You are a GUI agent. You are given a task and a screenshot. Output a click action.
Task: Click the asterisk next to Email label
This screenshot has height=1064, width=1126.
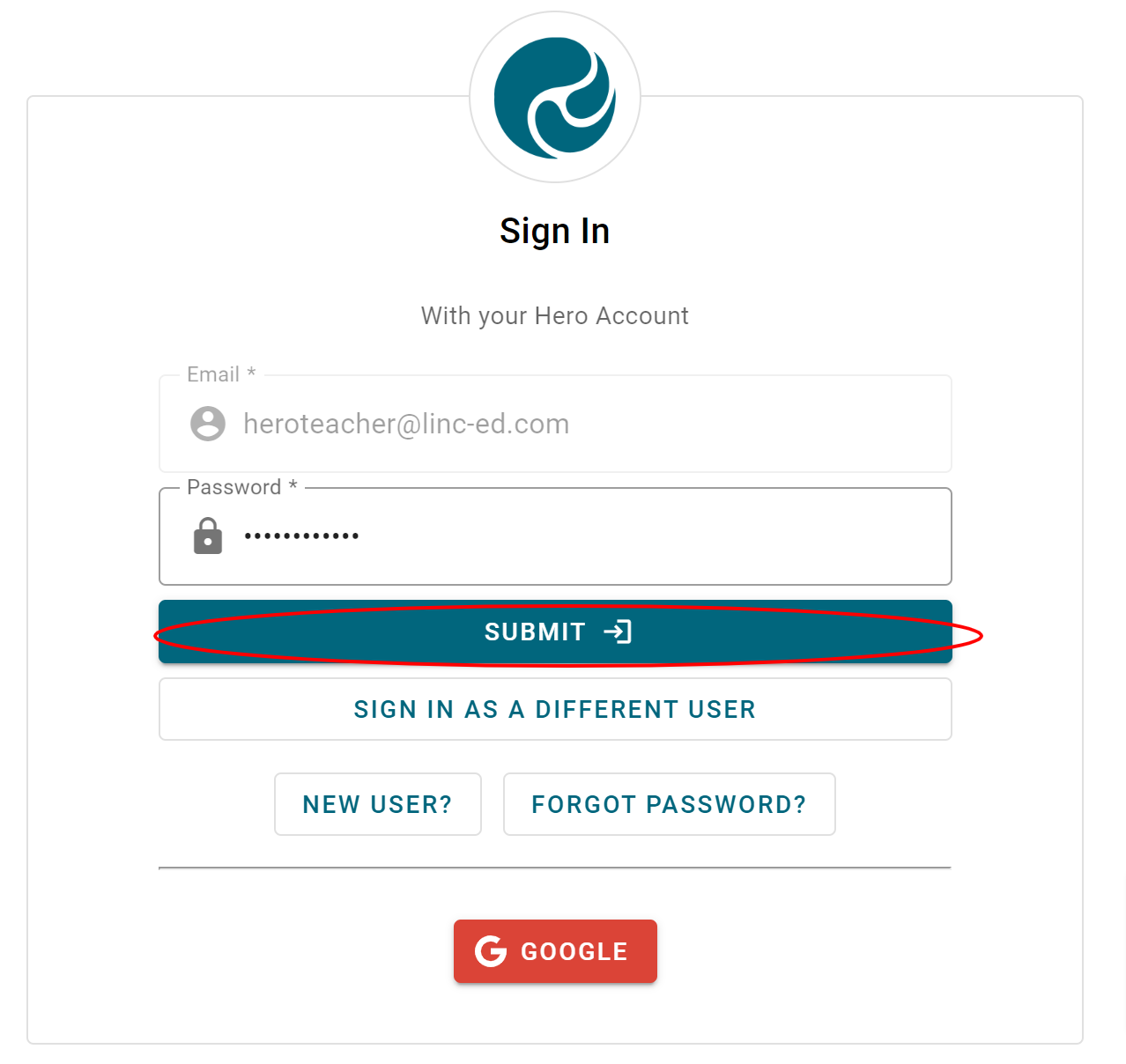251,373
